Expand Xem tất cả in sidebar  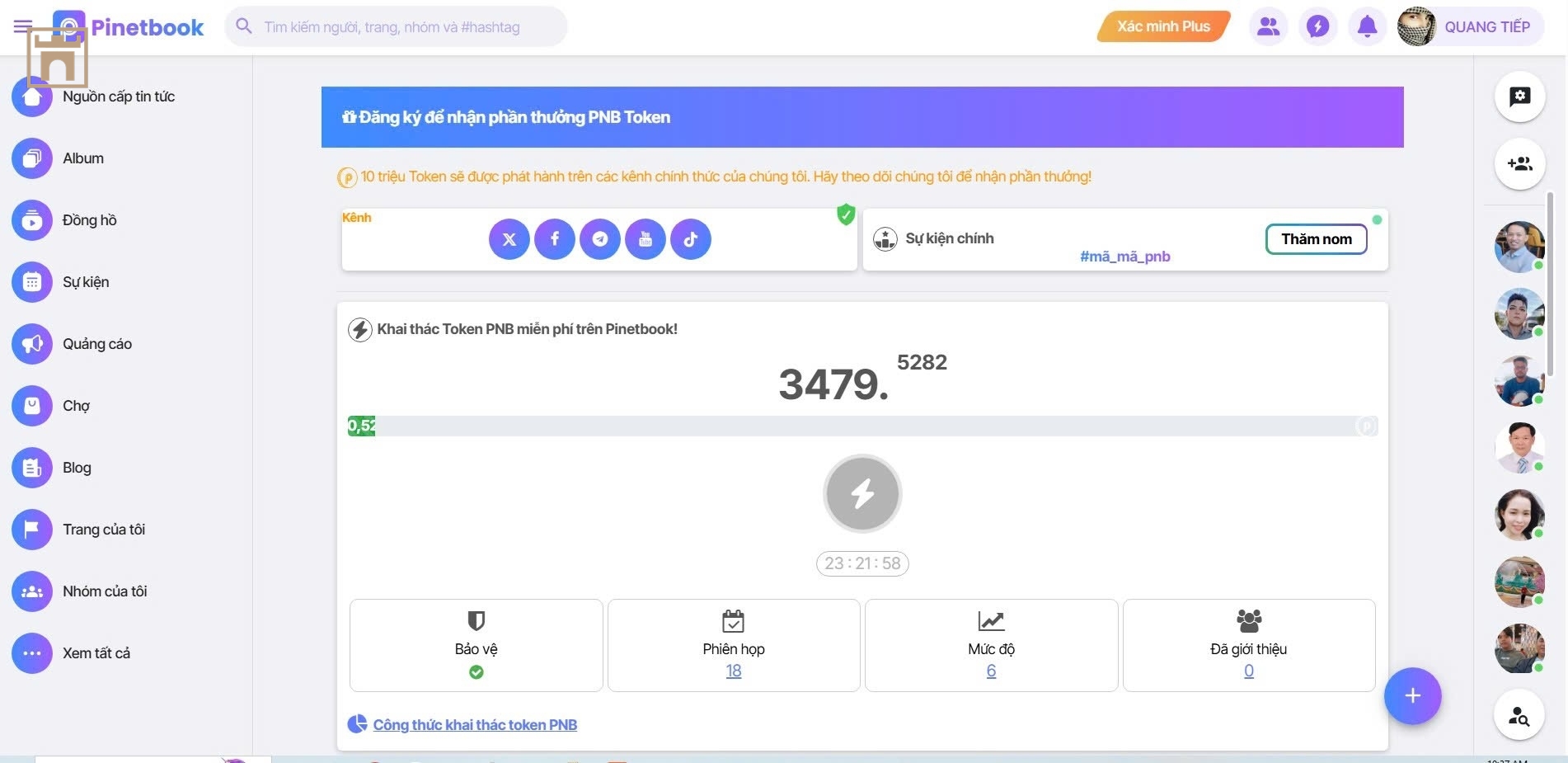(71, 653)
